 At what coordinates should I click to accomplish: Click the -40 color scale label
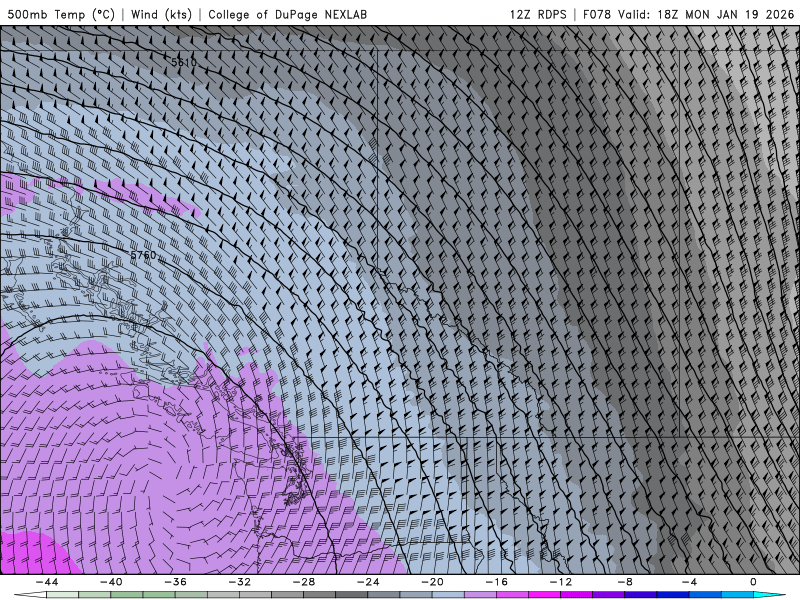111,582
